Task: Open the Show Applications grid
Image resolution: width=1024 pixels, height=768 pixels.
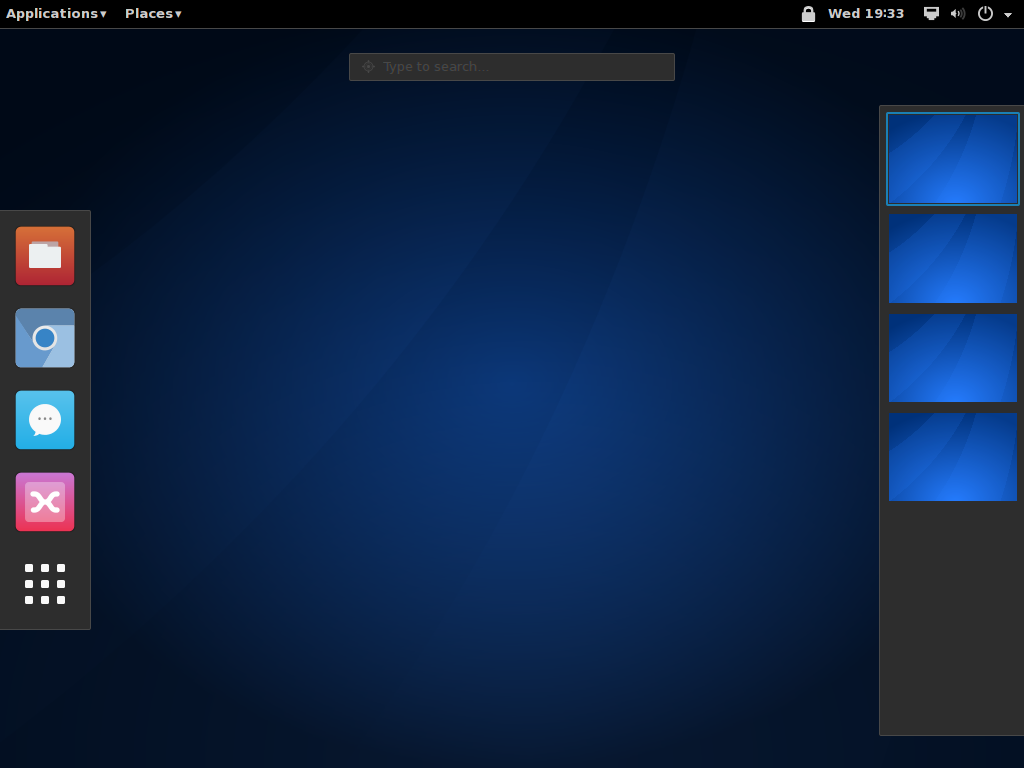Action: point(45,585)
